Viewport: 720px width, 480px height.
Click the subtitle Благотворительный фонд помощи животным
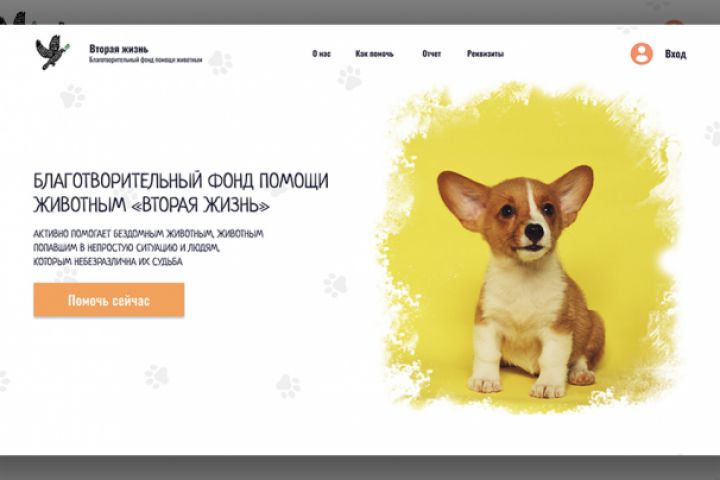point(146,60)
